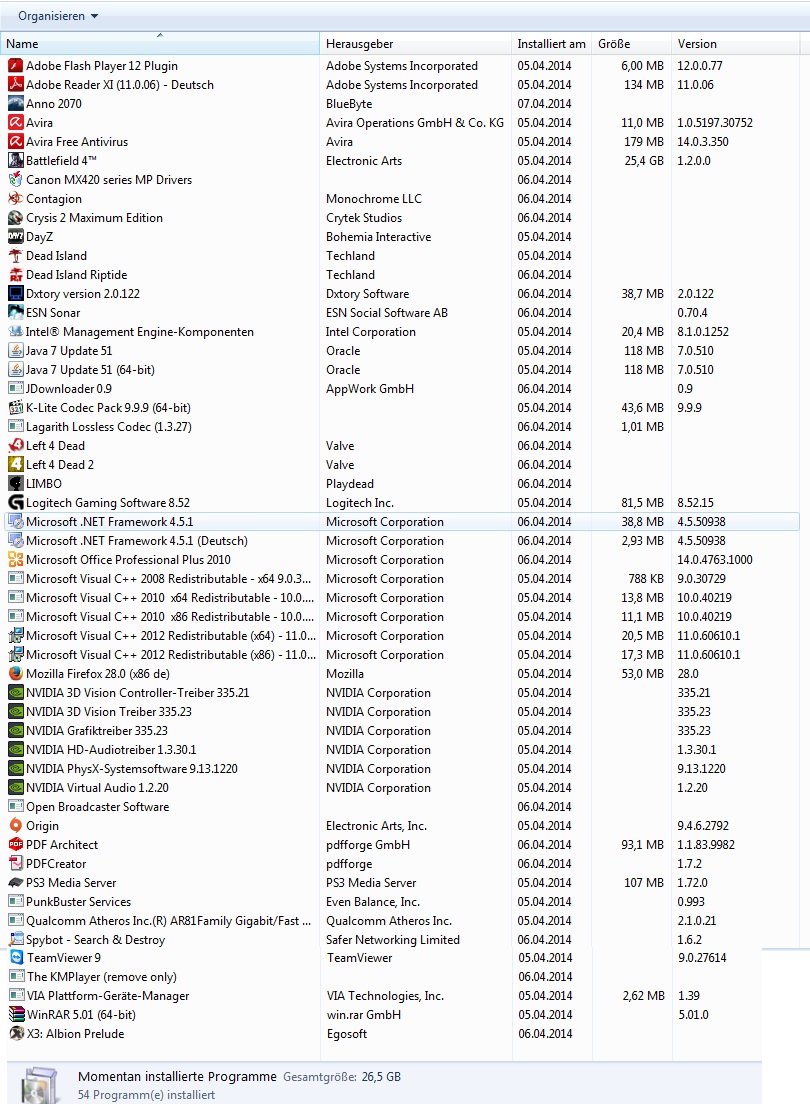Open the Organisieren dropdown menu
Viewport: 810px width, 1111px height.
(x=57, y=16)
